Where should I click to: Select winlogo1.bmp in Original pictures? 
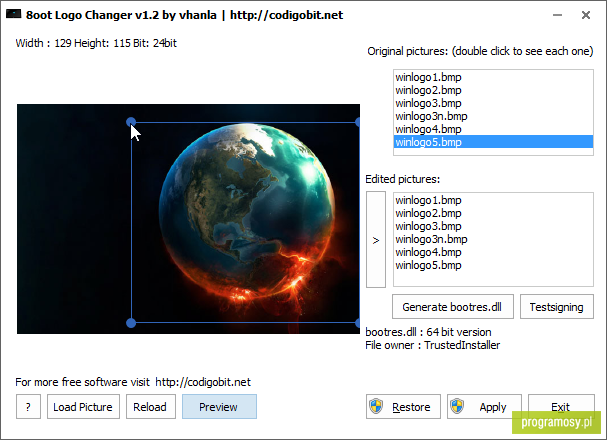pyautogui.click(x=493, y=77)
